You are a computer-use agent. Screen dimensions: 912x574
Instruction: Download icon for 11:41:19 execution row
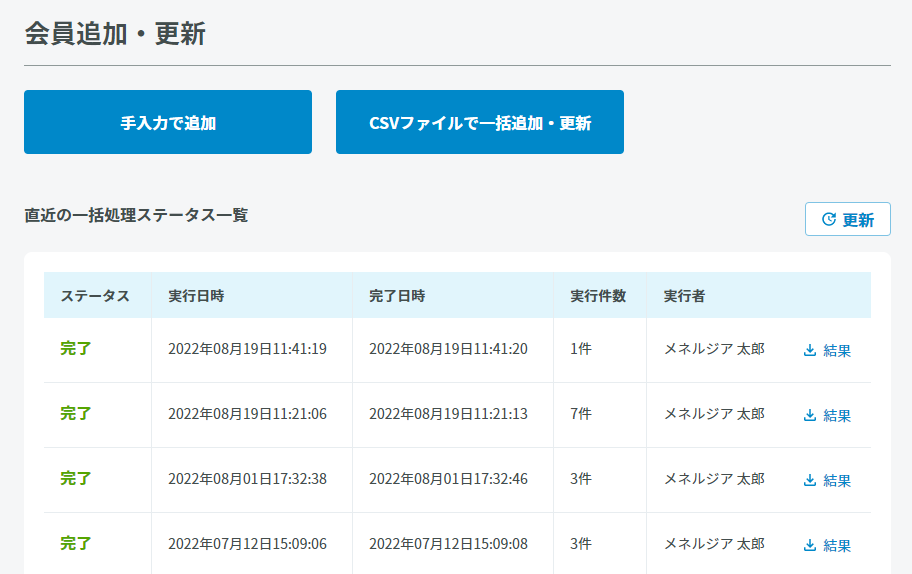(810, 350)
